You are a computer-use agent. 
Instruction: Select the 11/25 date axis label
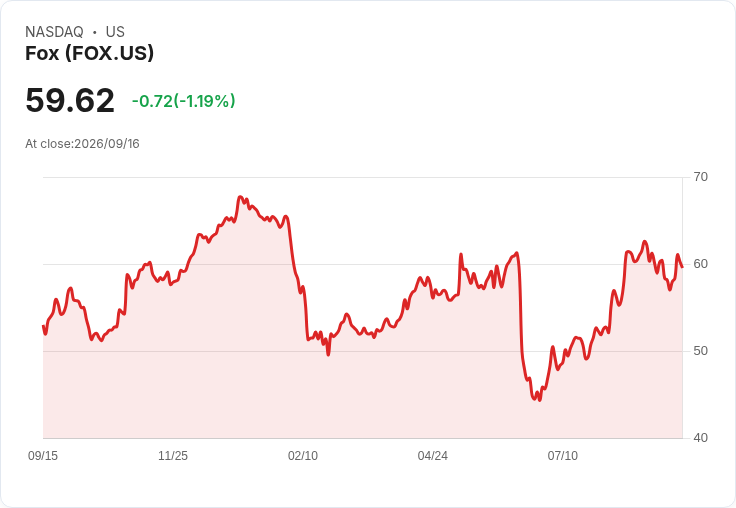[x=173, y=455]
